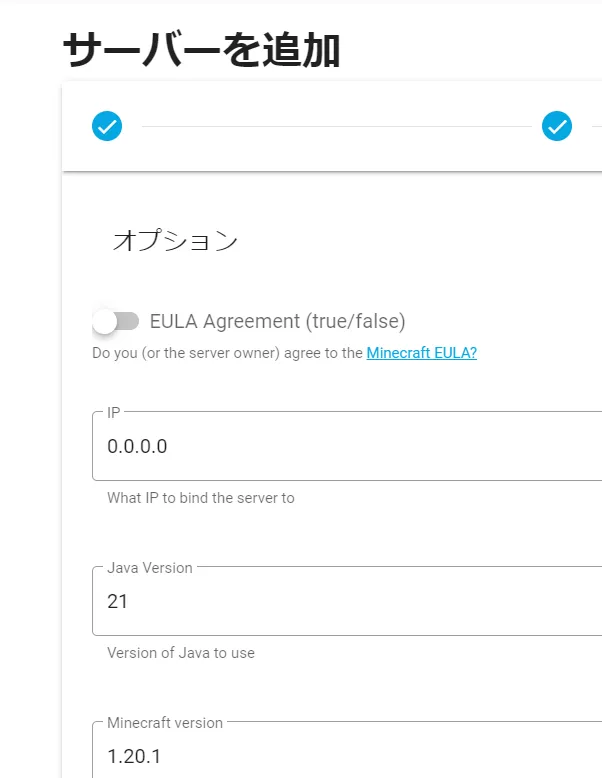The image size is (602, 778).
Task: Click the Java Version field label
Action: (x=149, y=567)
